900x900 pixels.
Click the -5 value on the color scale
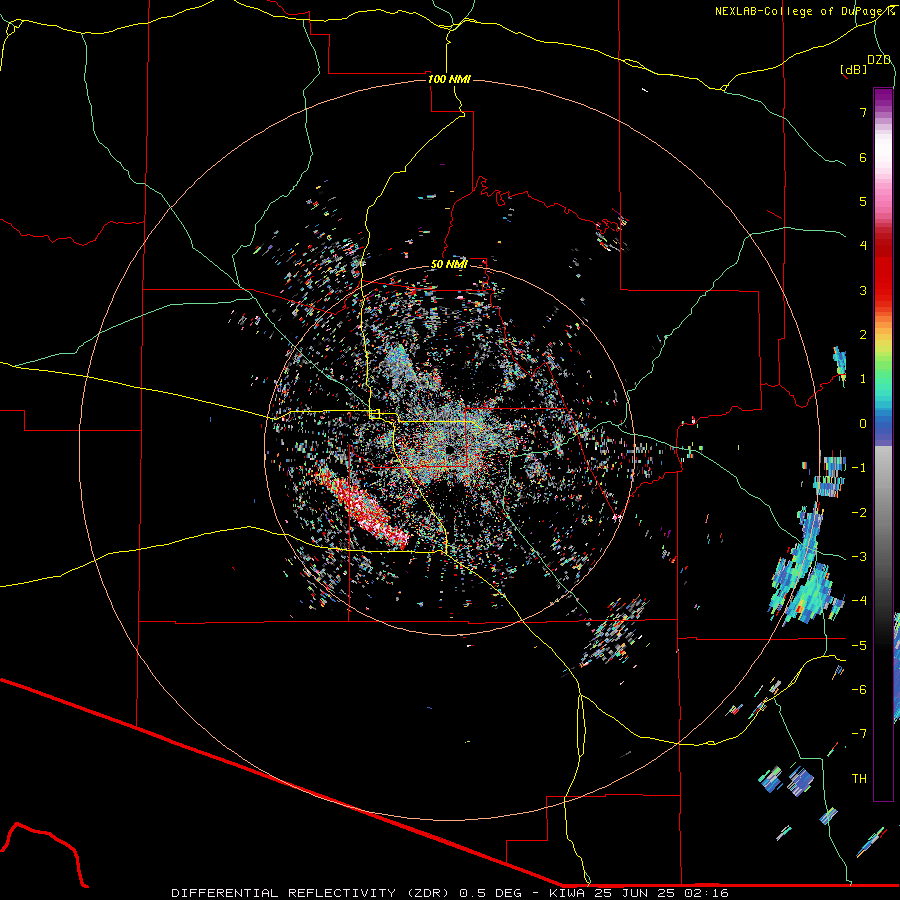coord(859,646)
